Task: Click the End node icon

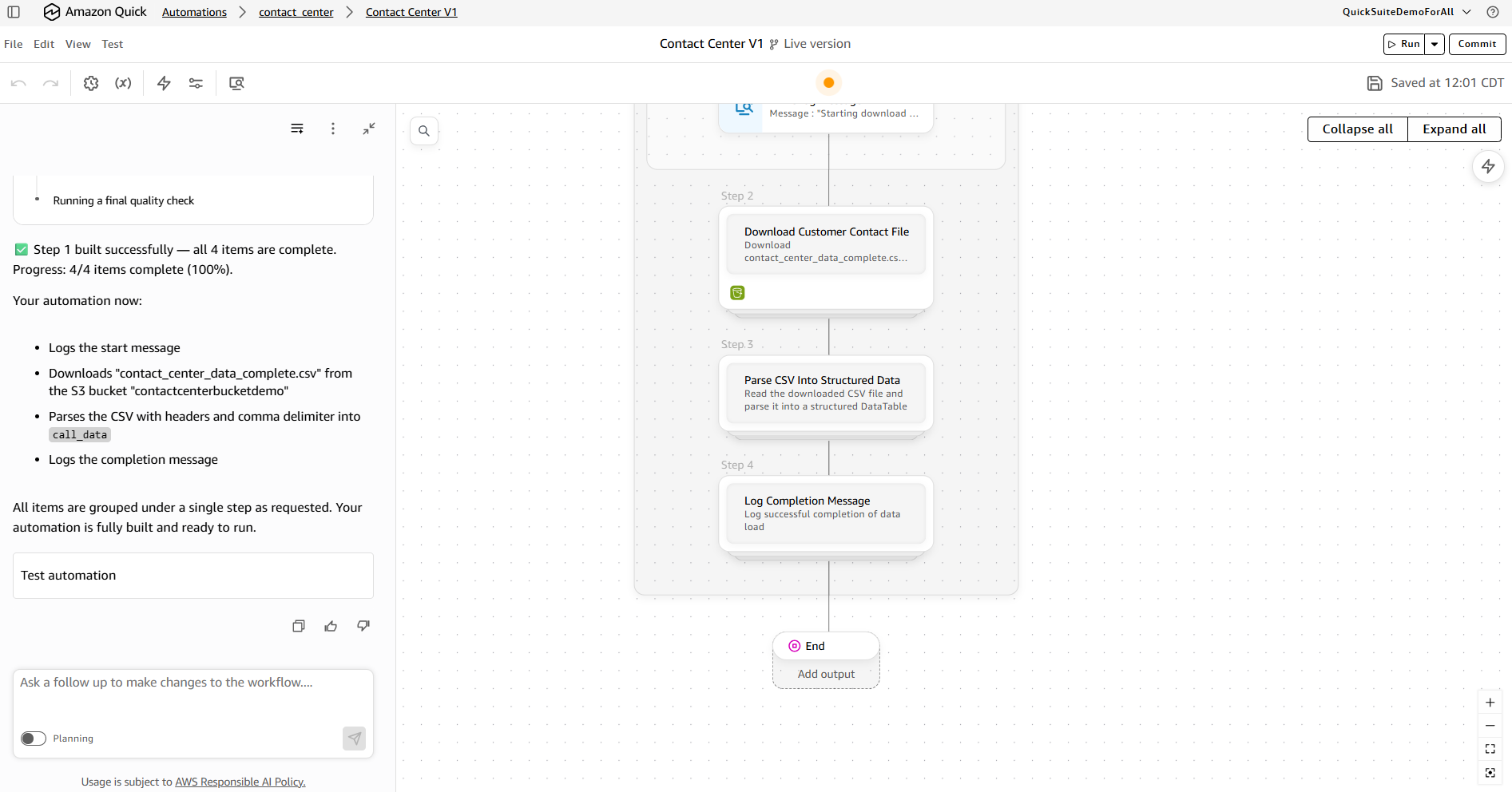Action: [x=794, y=646]
